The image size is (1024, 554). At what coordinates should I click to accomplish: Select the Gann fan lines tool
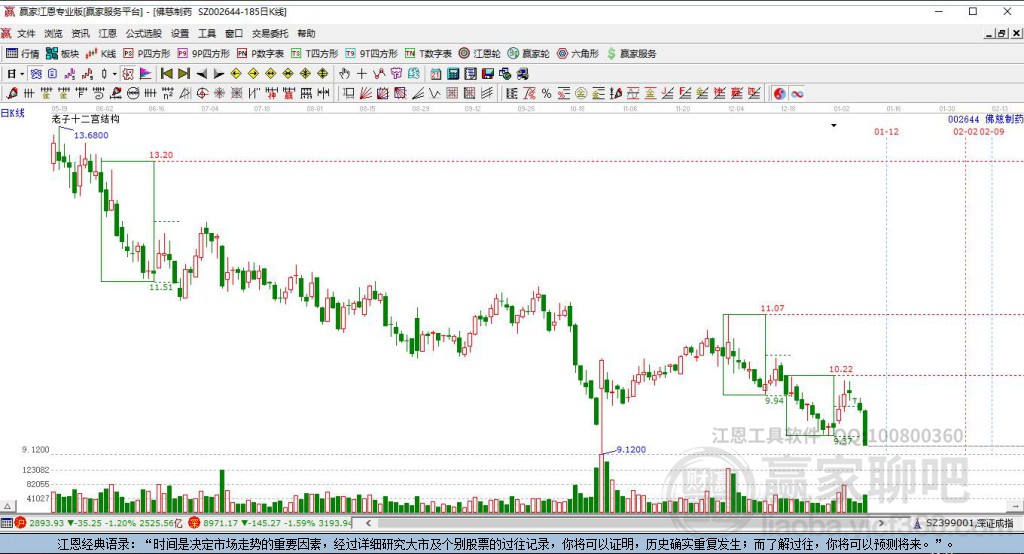click(x=366, y=93)
